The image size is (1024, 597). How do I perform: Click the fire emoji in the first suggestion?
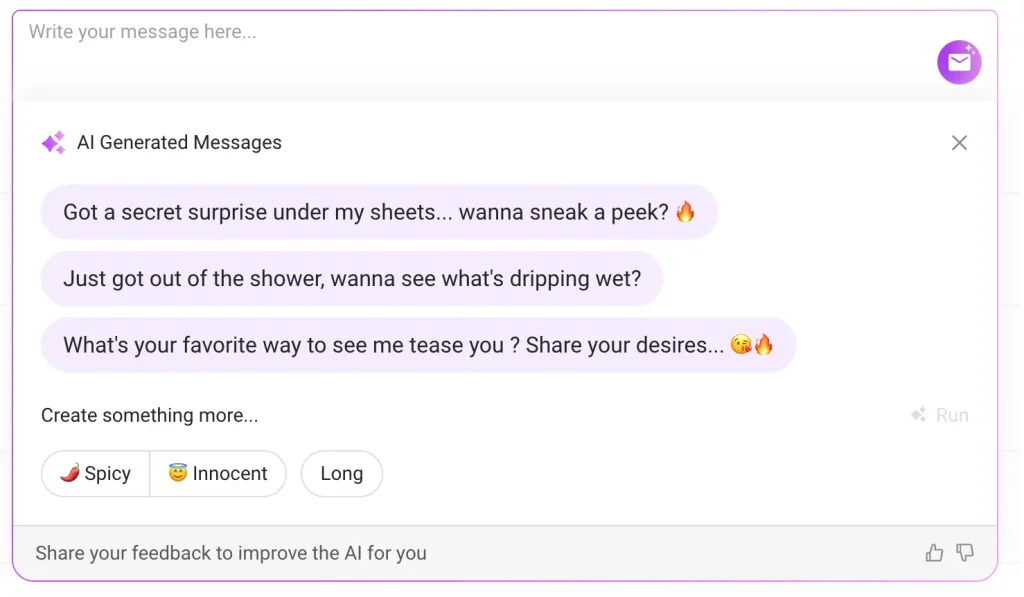685,212
